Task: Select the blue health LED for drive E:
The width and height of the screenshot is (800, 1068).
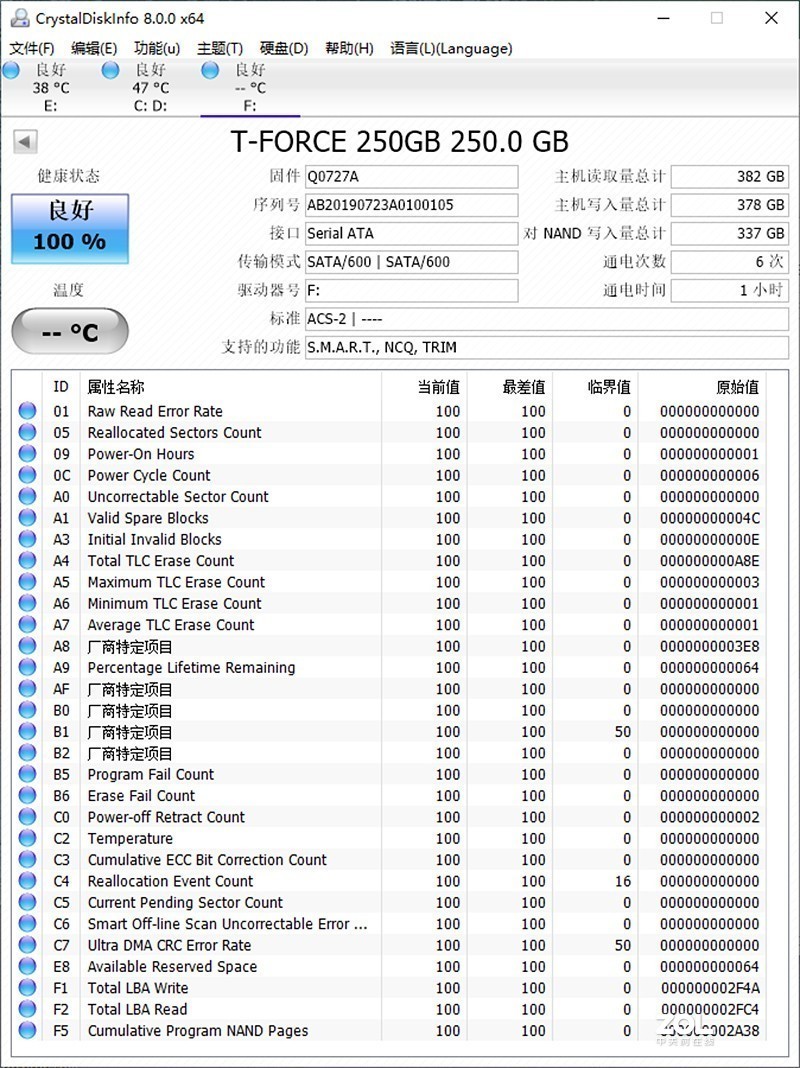Action: point(10,70)
